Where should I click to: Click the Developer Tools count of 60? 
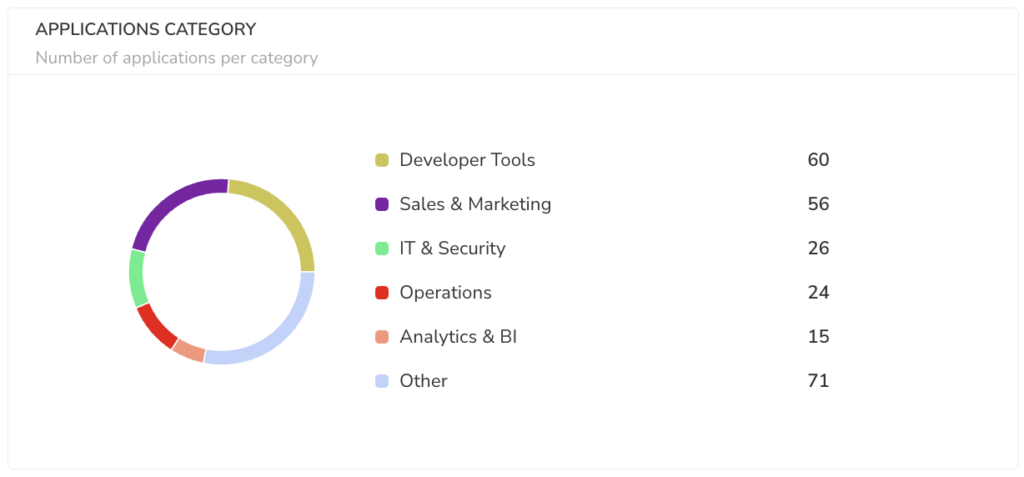[x=818, y=160]
